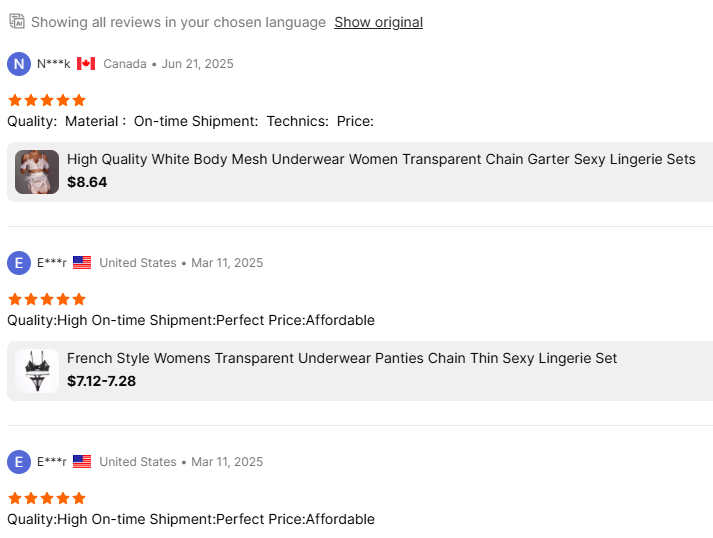Click the Show original link

(378, 22)
